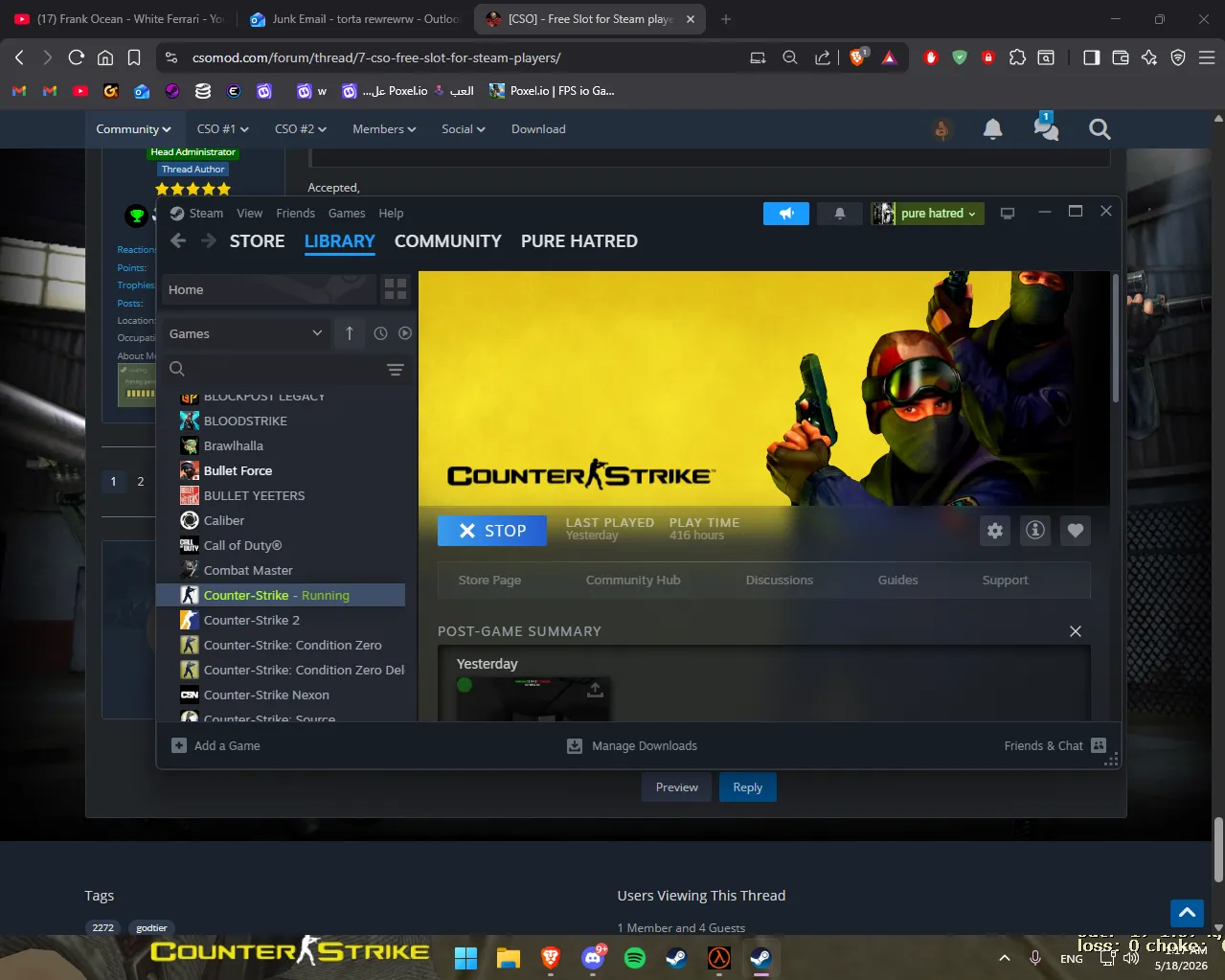Add Counter-Strike to favorites heart icon
This screenshot has height=980, width=1225.
[x=1076, y=531]
